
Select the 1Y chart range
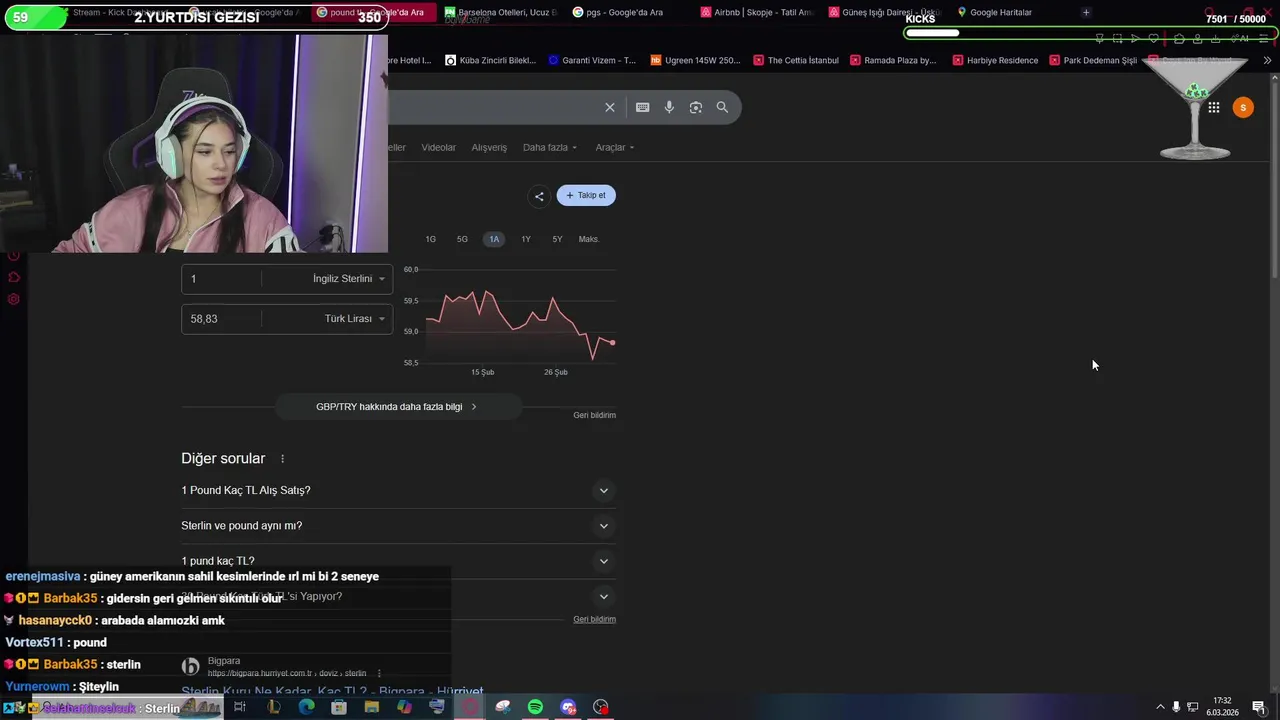pos(526,239)
